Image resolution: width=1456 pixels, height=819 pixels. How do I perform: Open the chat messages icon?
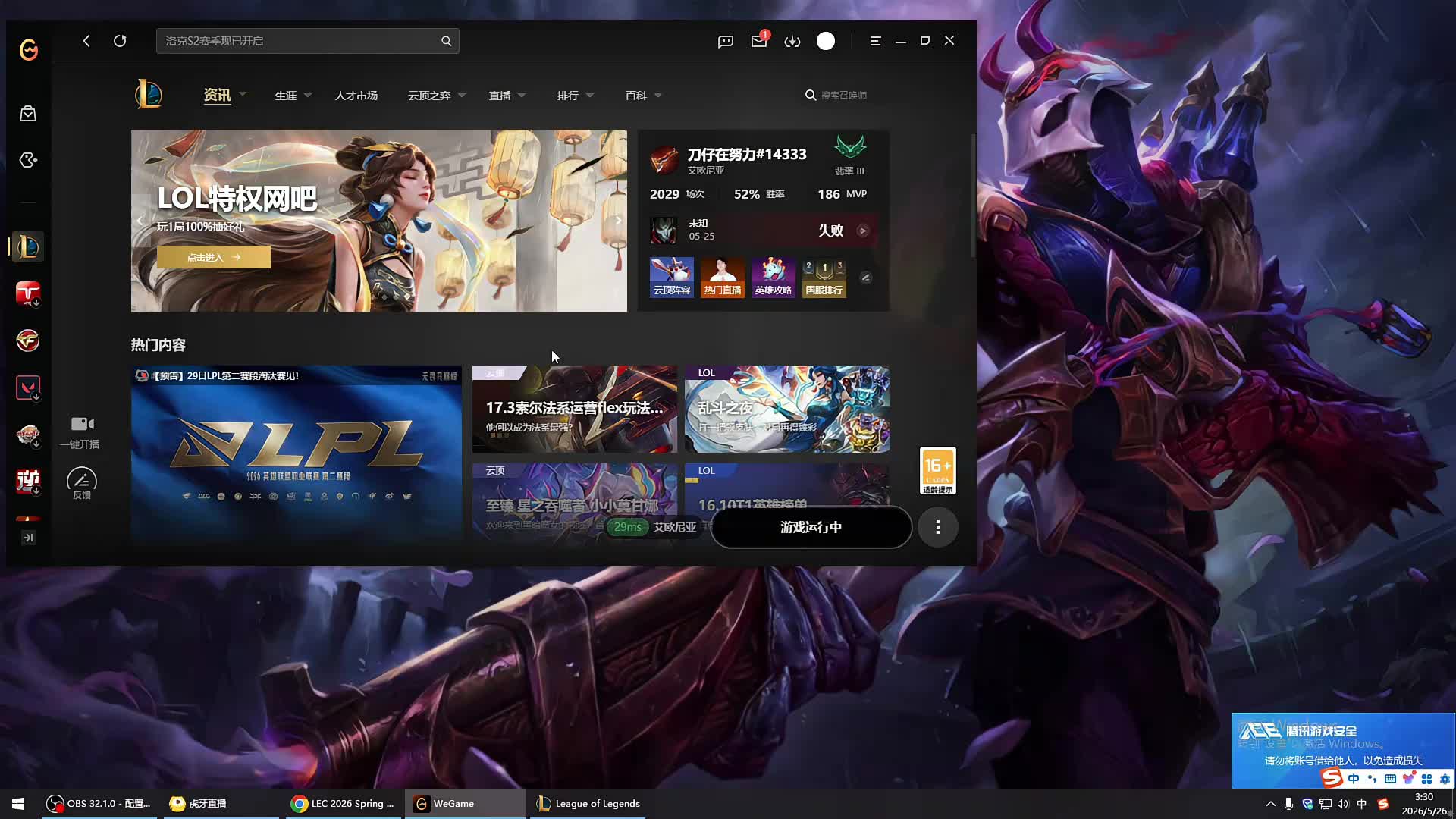(726, 41)
